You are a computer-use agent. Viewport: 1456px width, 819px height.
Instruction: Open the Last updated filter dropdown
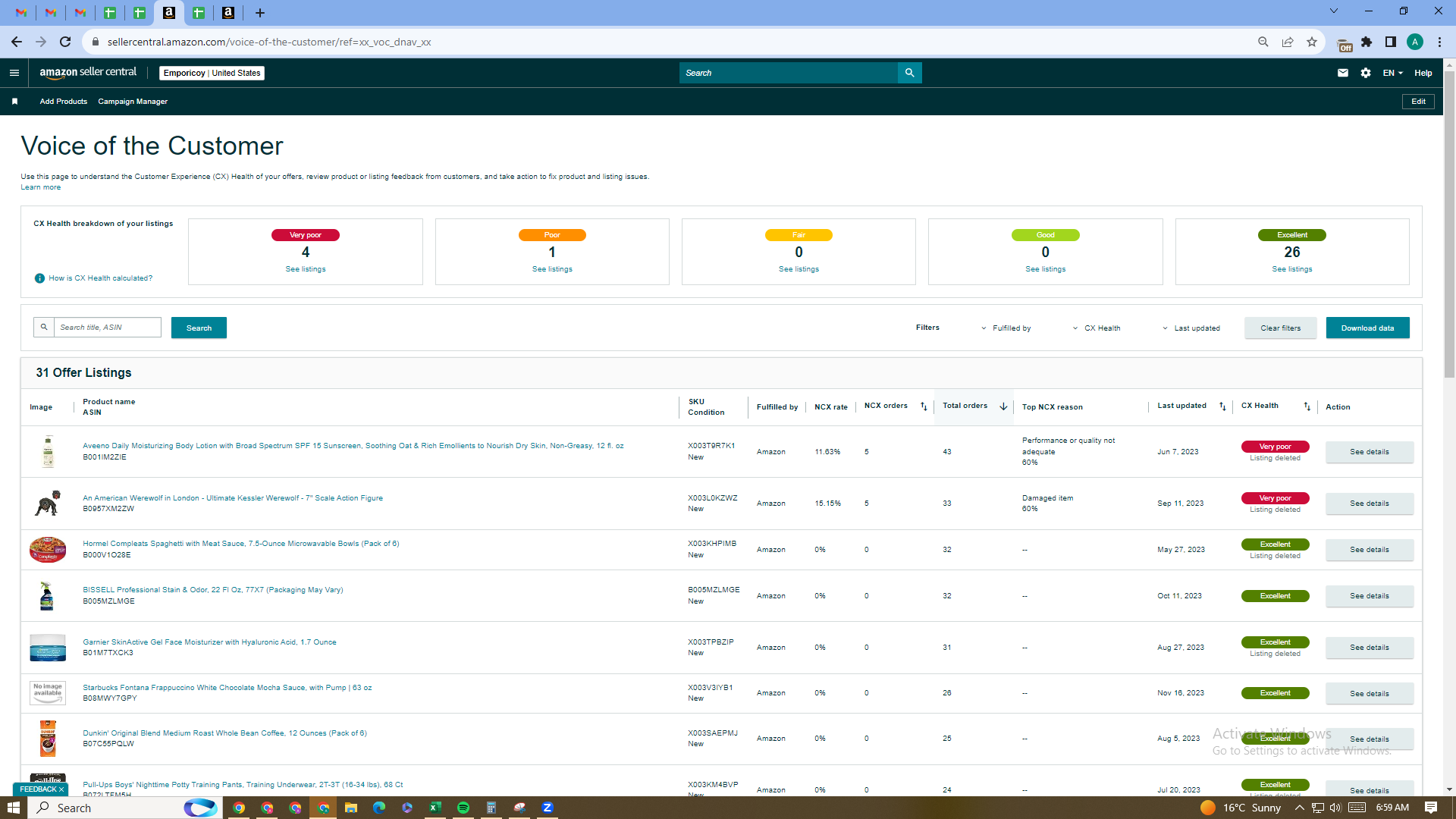1191,328
